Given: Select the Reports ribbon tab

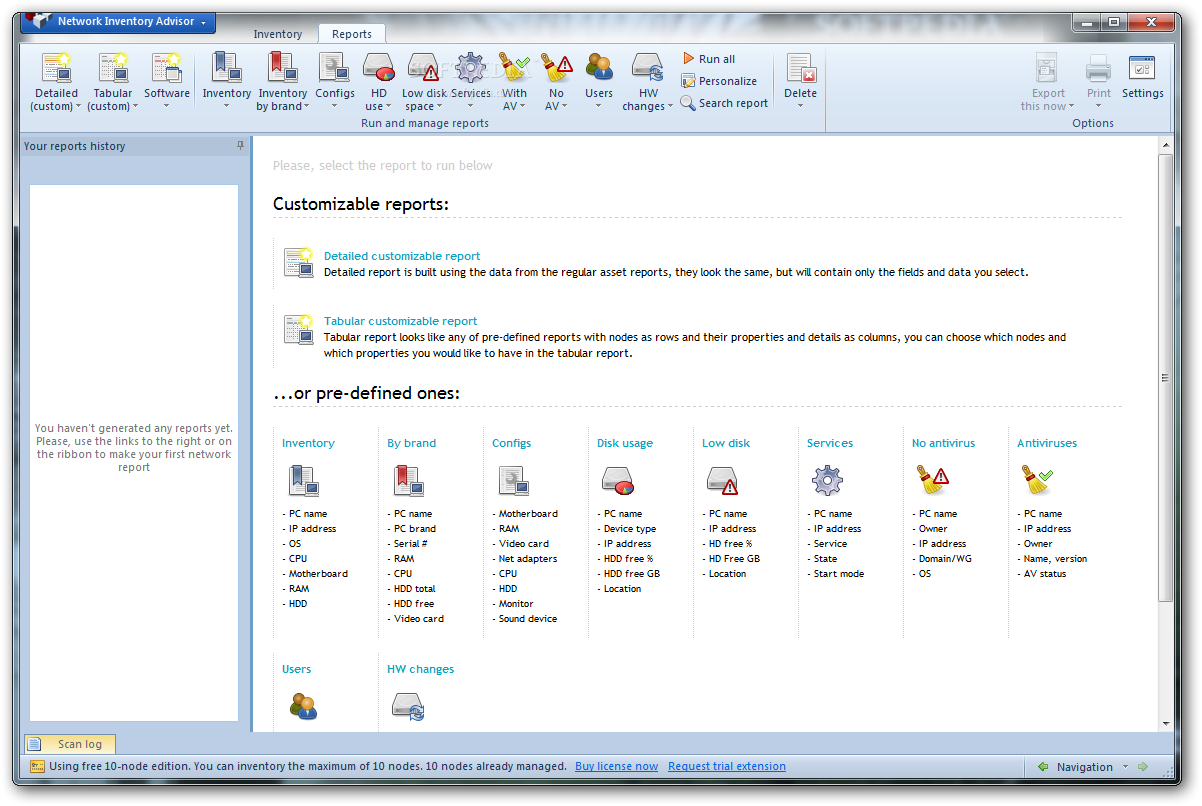Looking at the screenshot, I should [352, 34].
